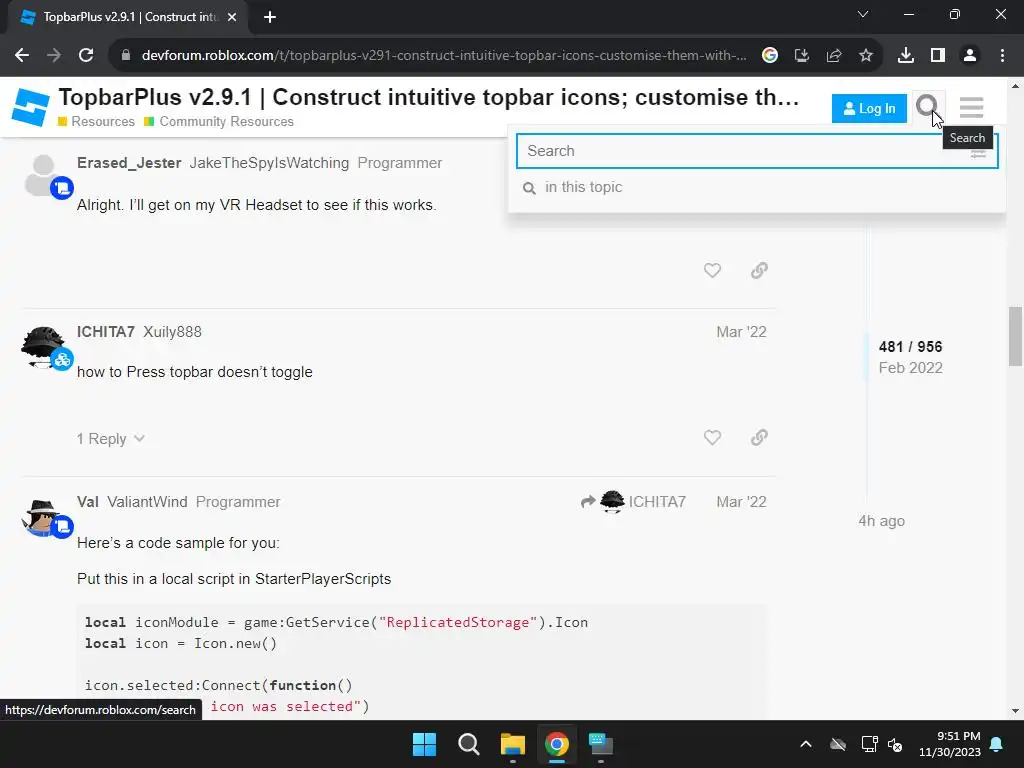Toggle the Chrome side panel icon
The image size is (1024, 768).
(938, 56)
